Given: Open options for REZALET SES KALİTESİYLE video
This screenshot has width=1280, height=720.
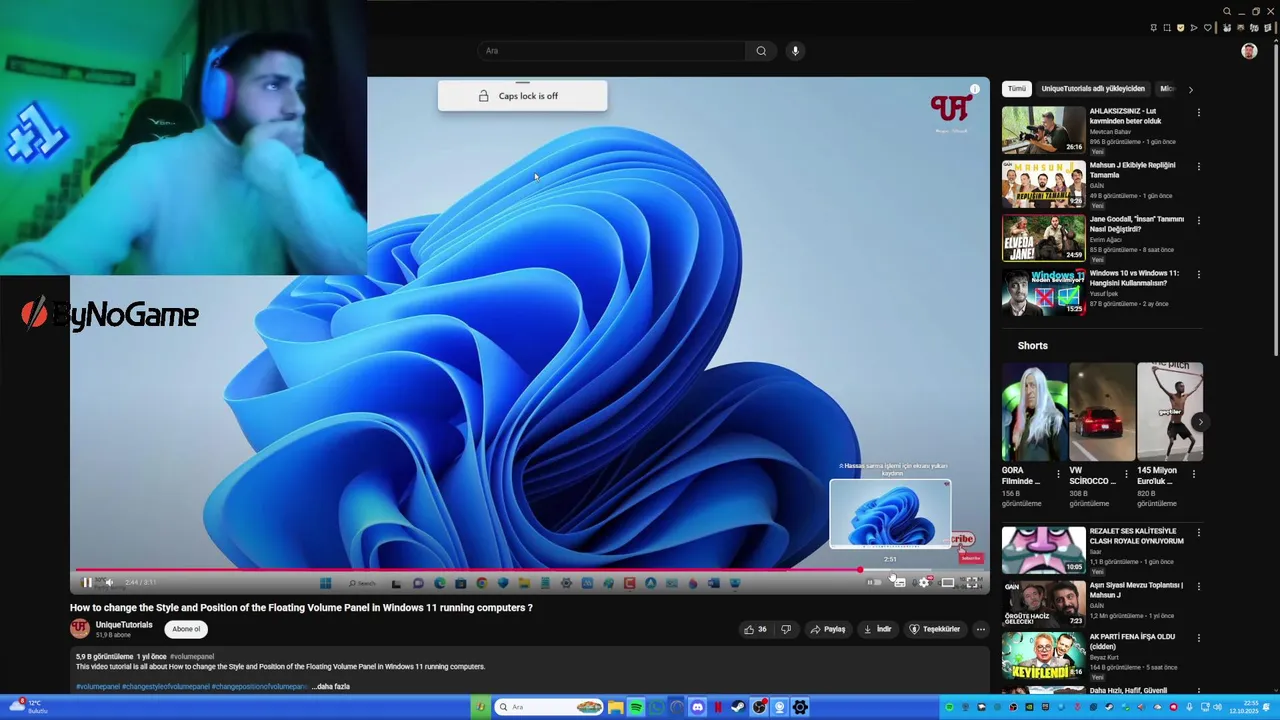Looking at the screenshot, I should pyautogui.click(x=1198, y=532).
